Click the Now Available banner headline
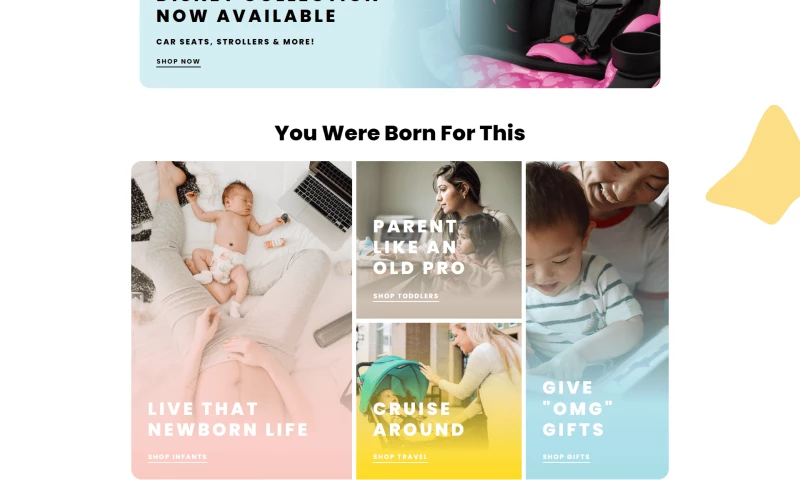 click(246, 16)
